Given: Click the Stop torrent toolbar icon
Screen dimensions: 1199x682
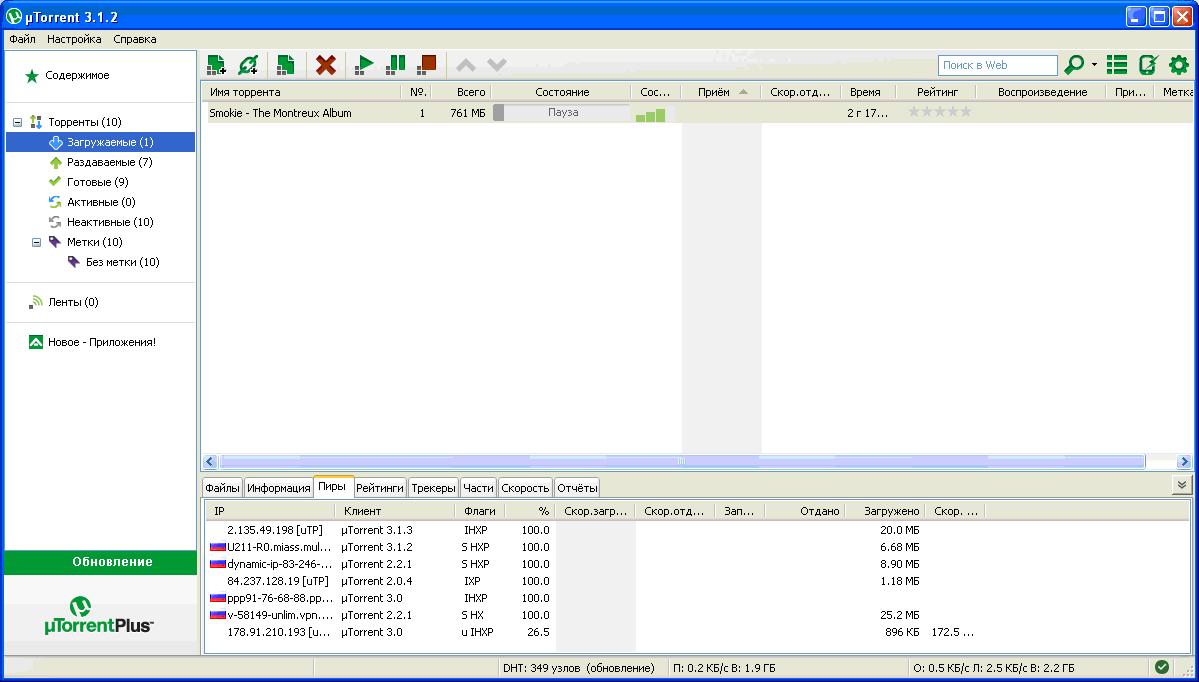Looking at the screenshot, I should pos(427,65).
